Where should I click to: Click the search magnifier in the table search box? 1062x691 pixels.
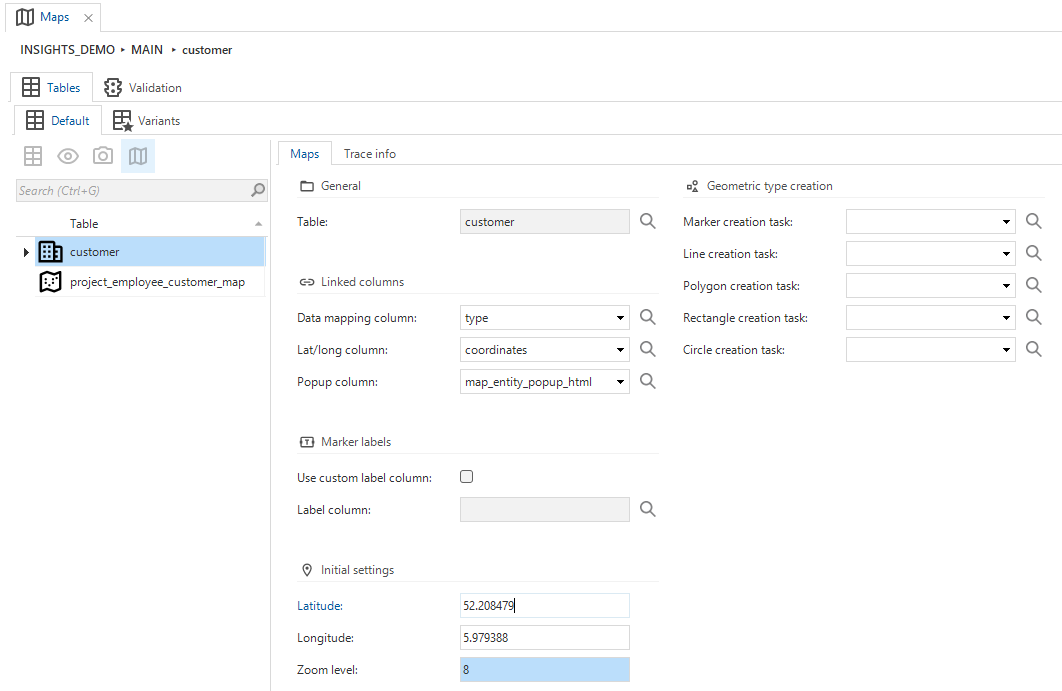click(x=257, y=190)
